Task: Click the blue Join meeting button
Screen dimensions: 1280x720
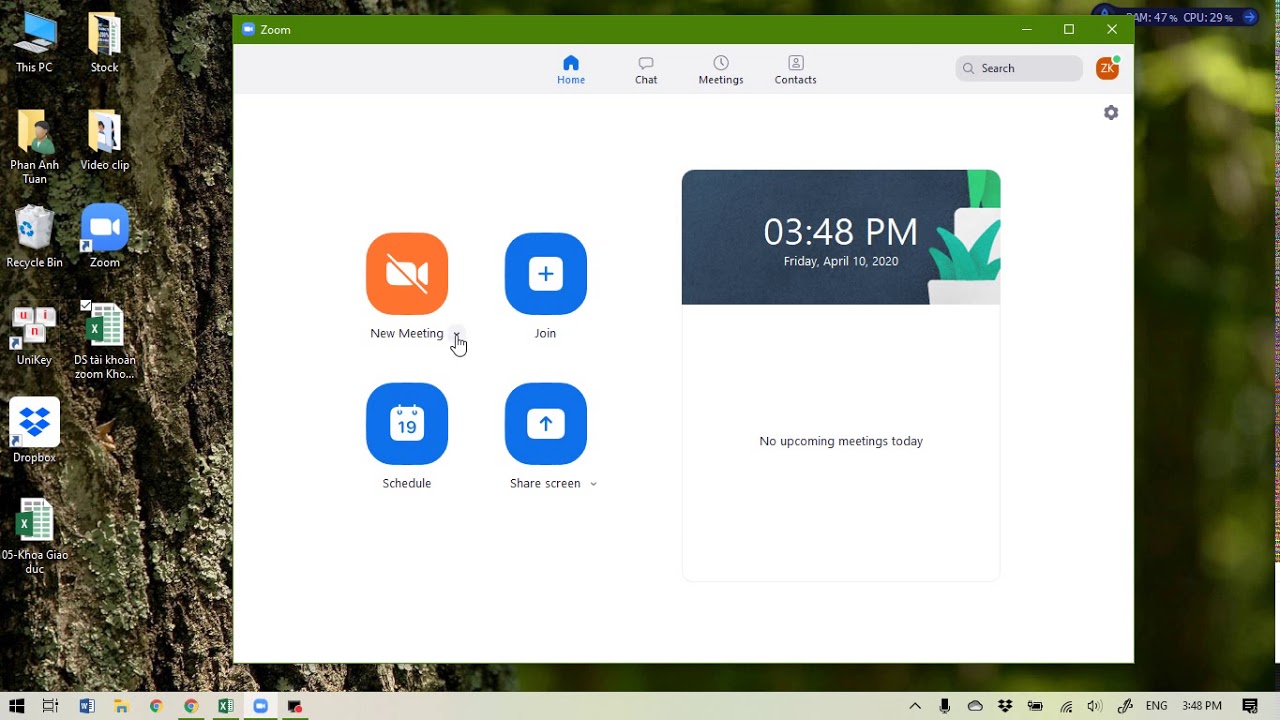Action: 546,274
